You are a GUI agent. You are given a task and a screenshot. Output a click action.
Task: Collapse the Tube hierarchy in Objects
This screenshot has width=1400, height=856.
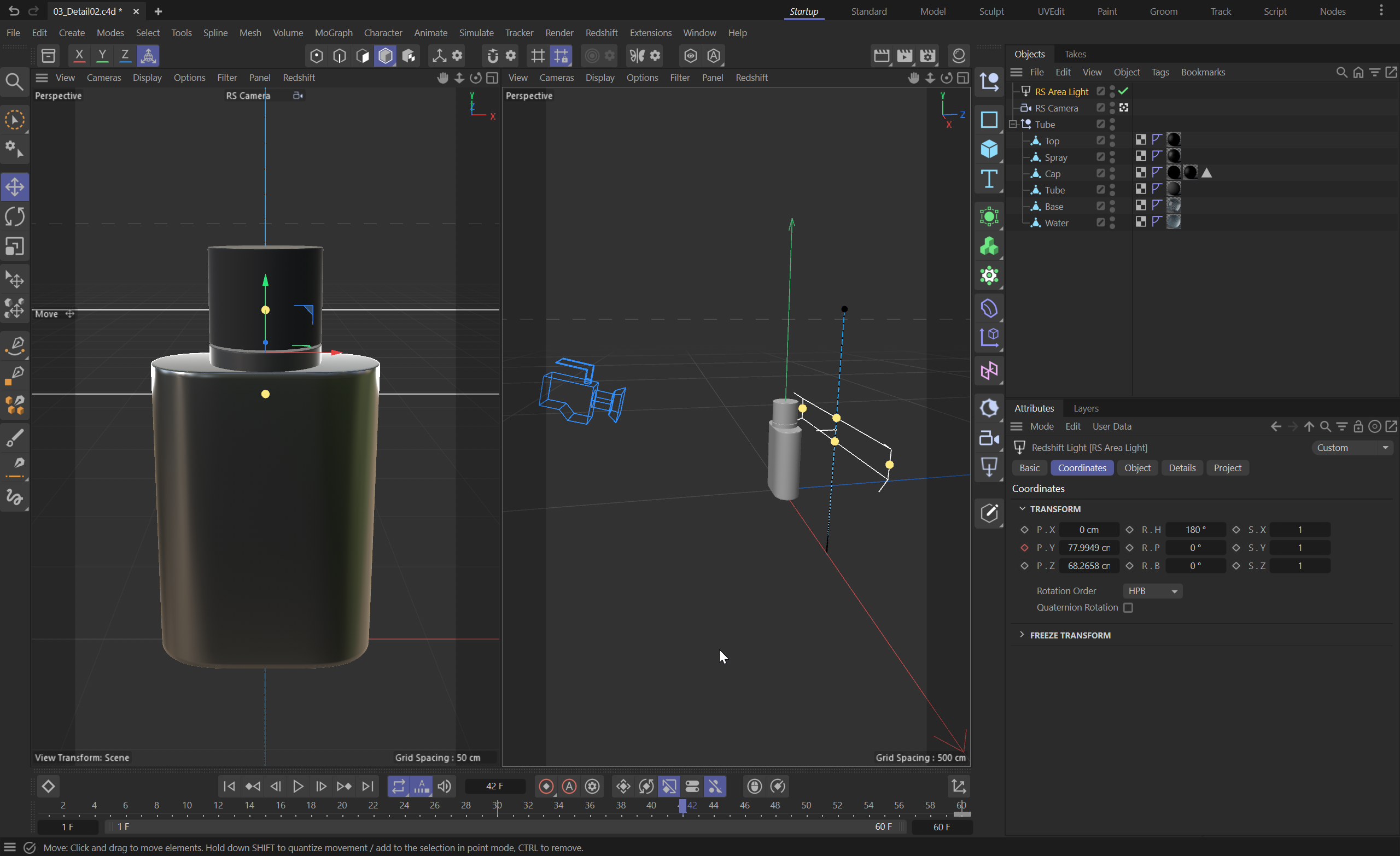(x=1013, y=124)
